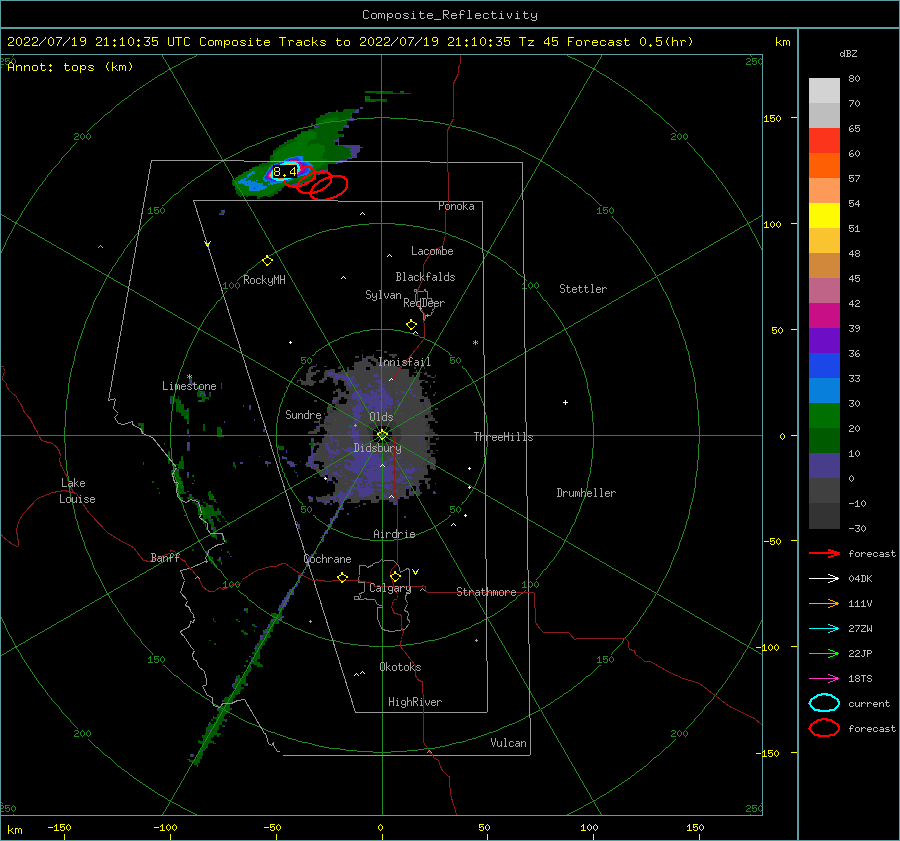Select the yellow diamond marker beside RockyMH

tap(267, 261)
